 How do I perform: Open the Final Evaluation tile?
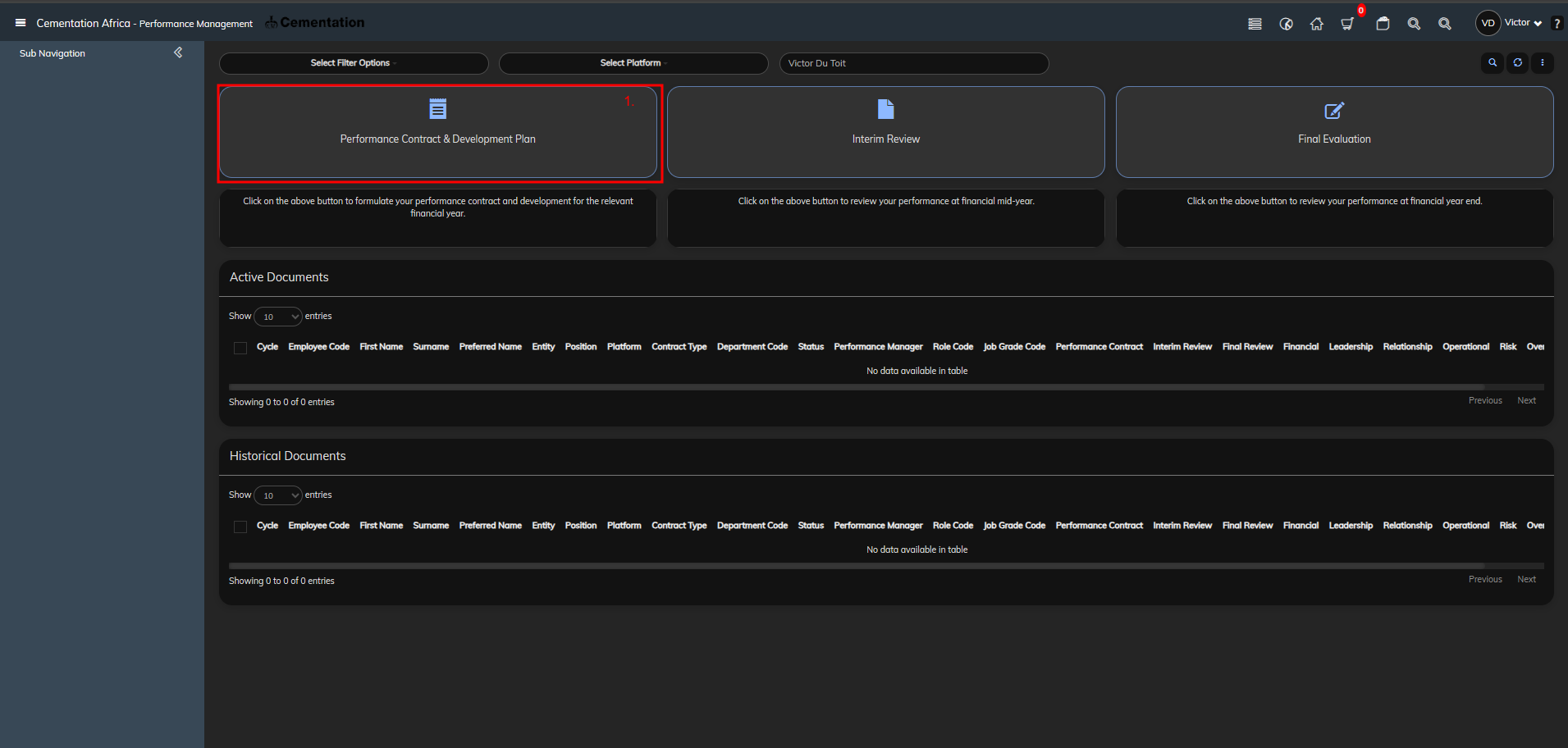click(x=1334, y=132)
